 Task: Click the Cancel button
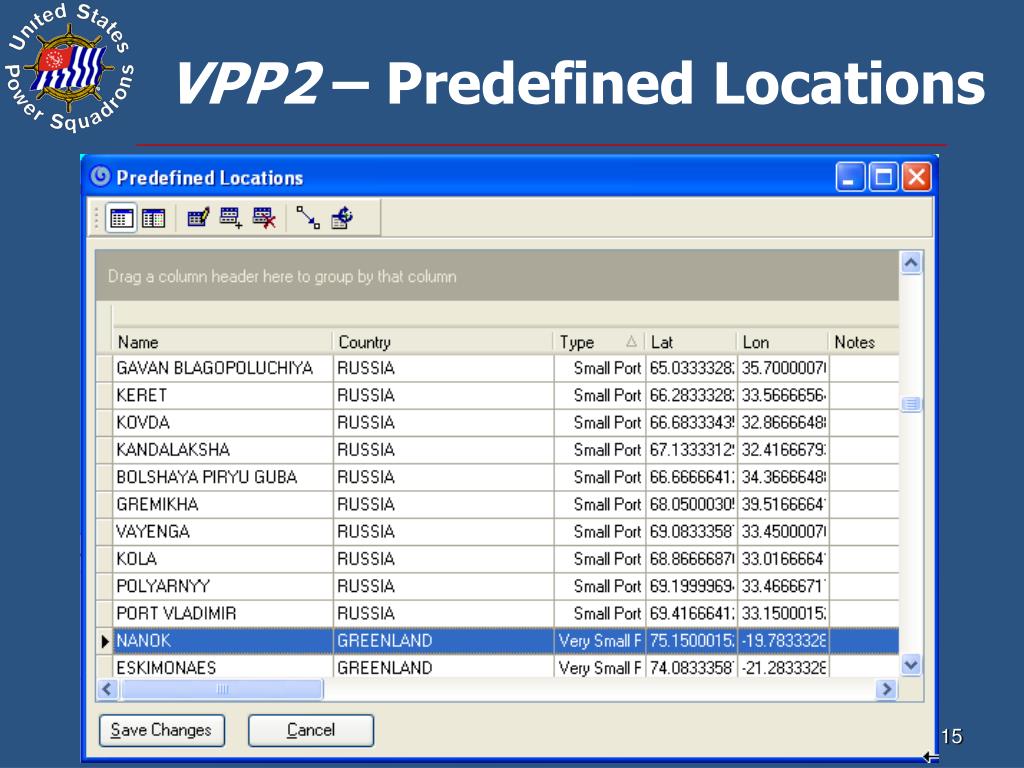point(311,730)
